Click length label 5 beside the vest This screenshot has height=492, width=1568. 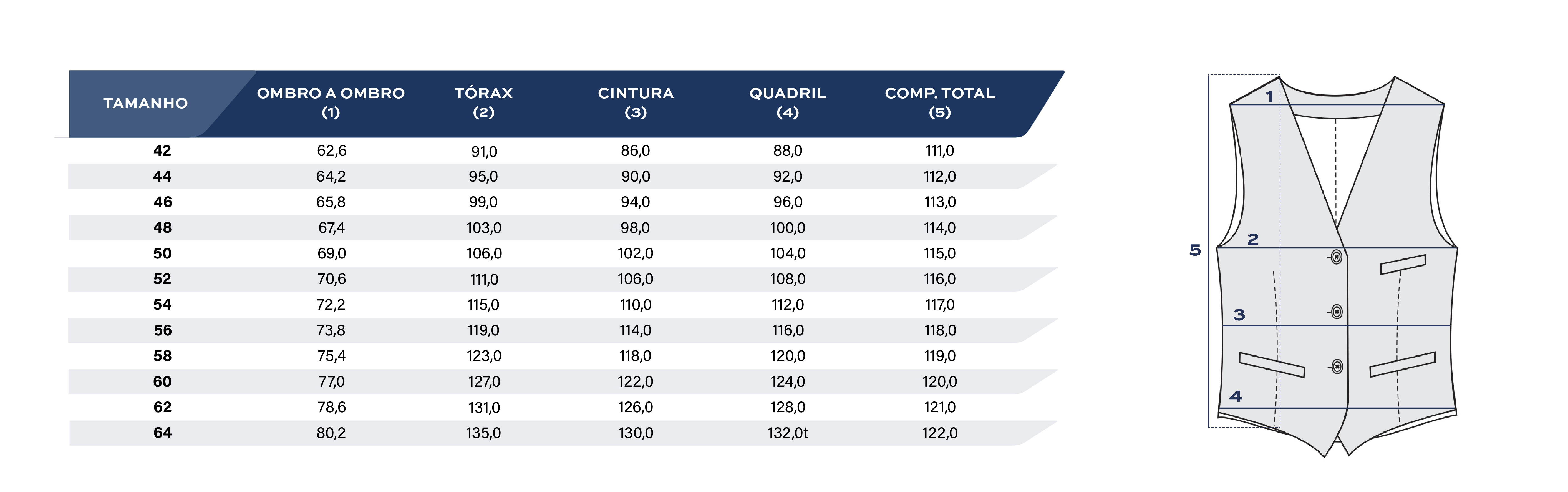(1195, 250)
